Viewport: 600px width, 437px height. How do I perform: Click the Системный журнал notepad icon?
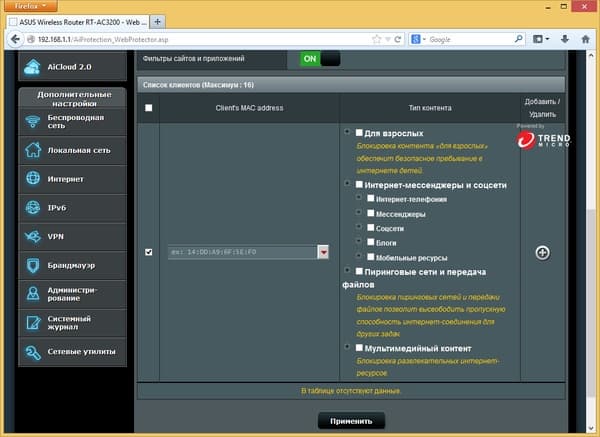point(33,323)
